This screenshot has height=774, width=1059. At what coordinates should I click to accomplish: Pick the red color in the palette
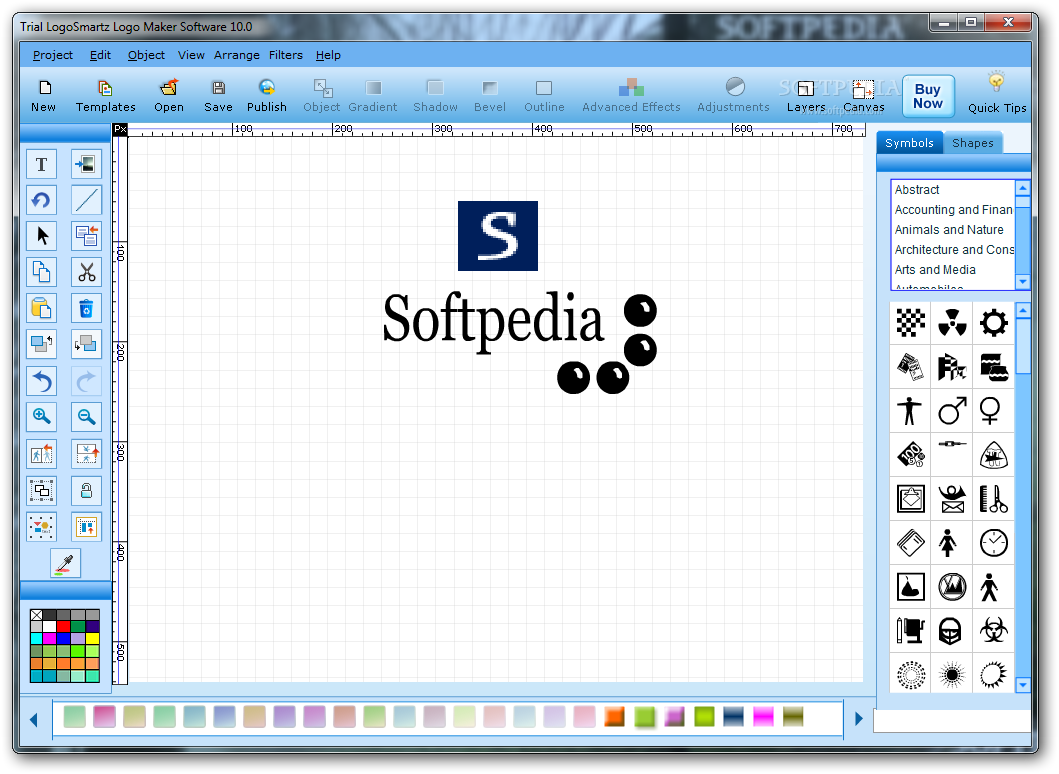click(x=63, y=626)
